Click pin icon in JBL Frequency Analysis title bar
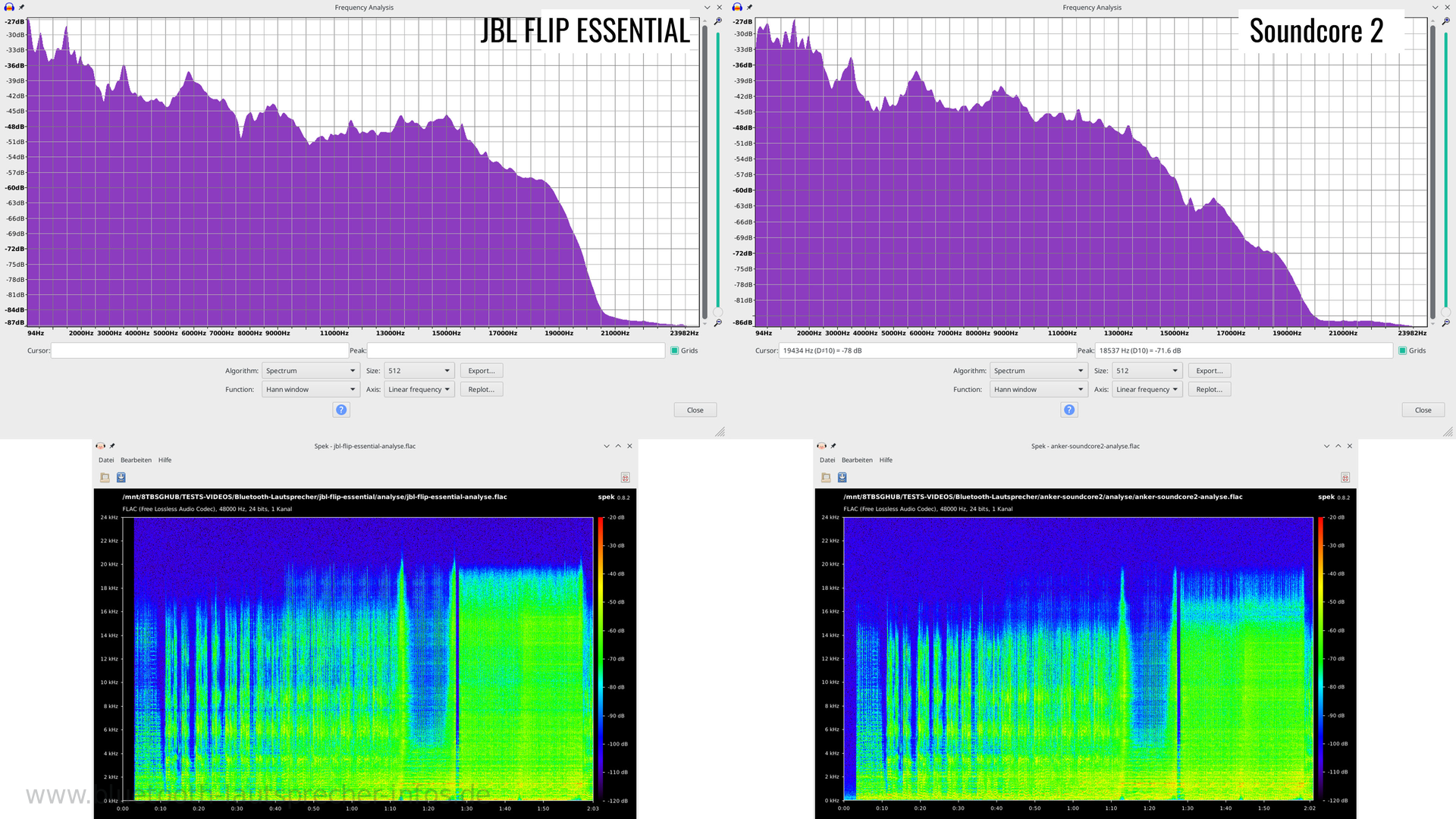The width and height of the screenshot is (1456, 819). [x=21, y=7]
